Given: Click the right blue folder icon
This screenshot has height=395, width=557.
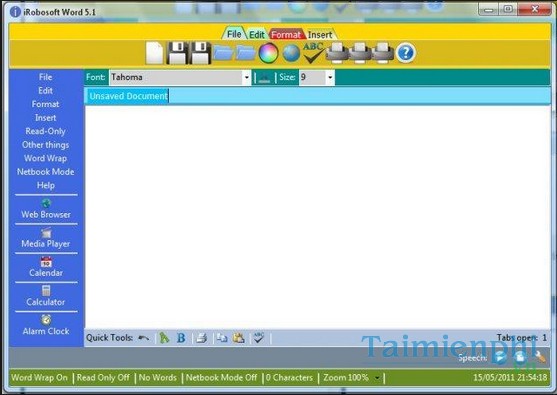Looking at the screenshot, I should [x=246, y=53].
